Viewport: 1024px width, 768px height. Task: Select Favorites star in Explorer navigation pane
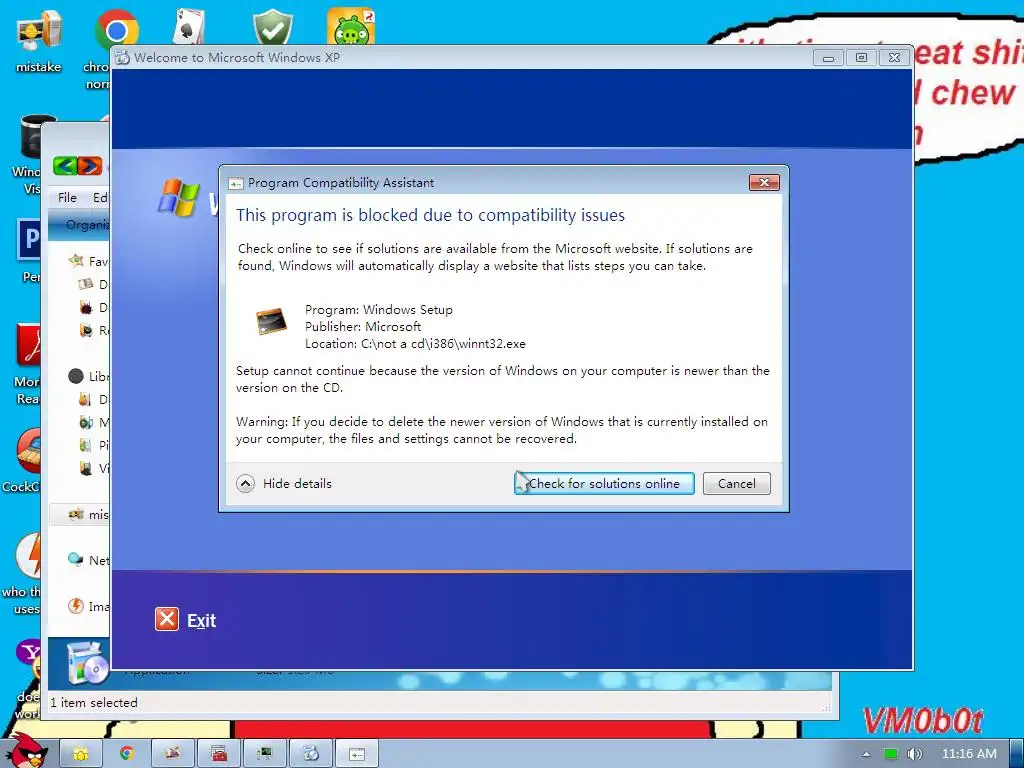(x=76, y=261)
